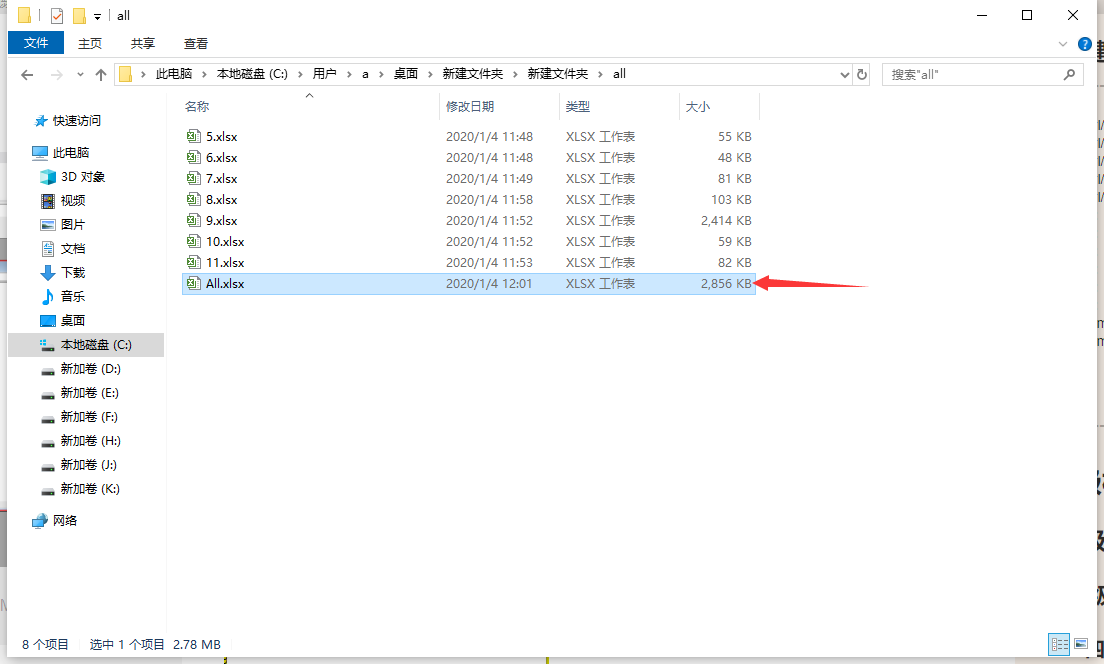1104x664 pixels.
Task: Open 新加卷 (E:) drive in sidebar
Action: [x=89, y=392]
